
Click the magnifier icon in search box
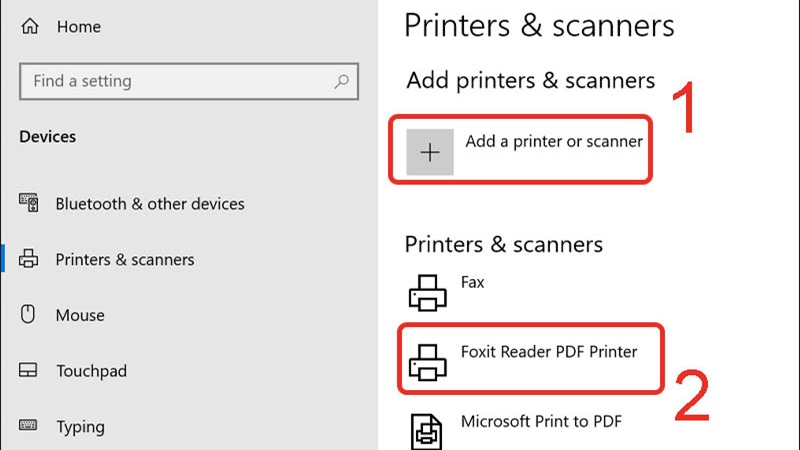click(341, 81)
